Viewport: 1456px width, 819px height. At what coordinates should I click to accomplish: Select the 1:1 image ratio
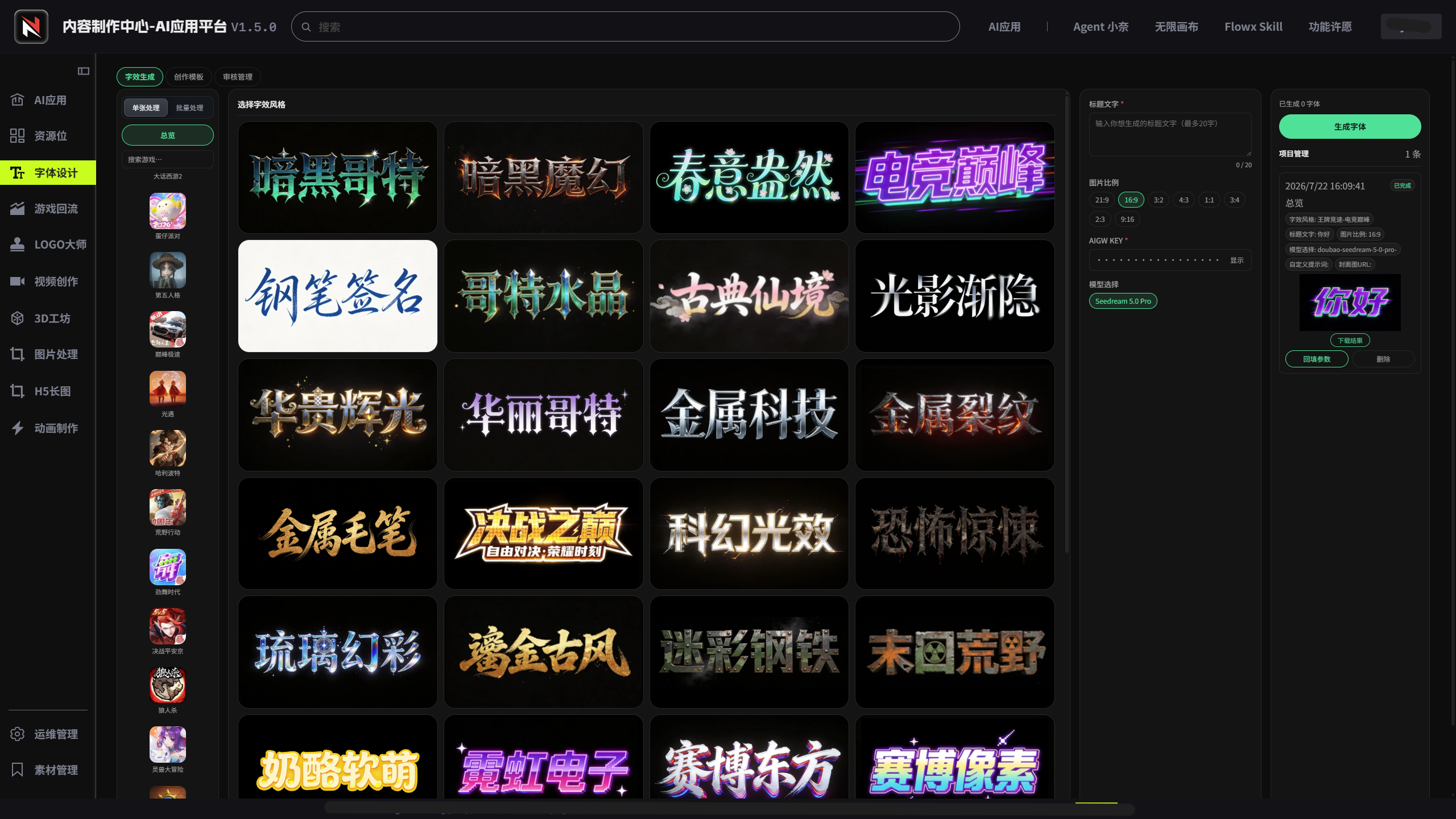(x=1209, y=200)
